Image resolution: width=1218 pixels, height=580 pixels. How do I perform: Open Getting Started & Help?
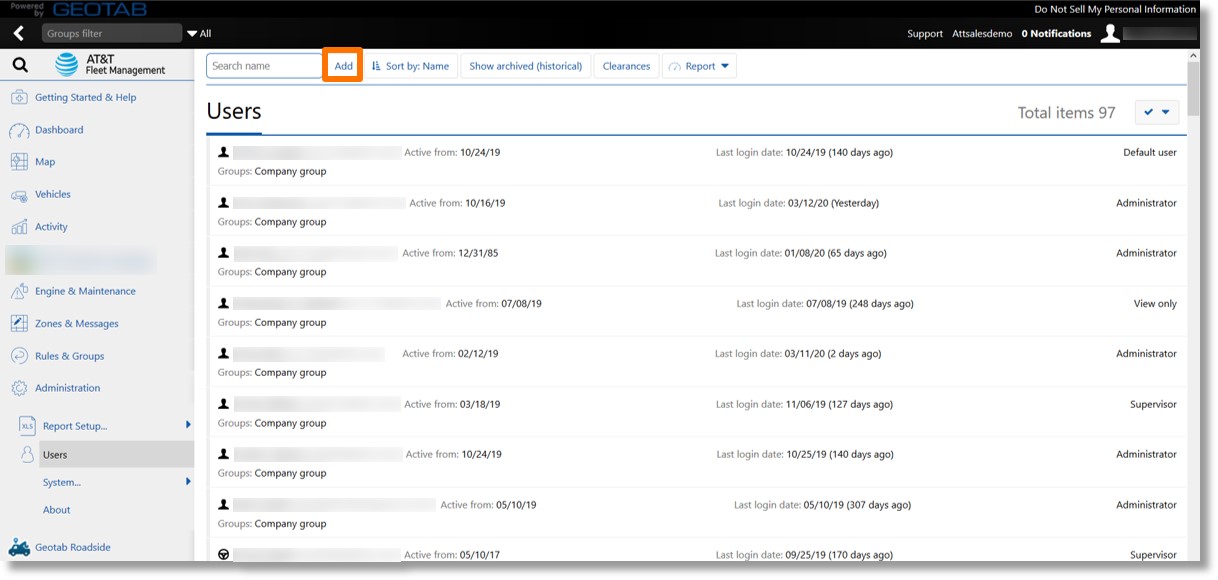point(85,98)
